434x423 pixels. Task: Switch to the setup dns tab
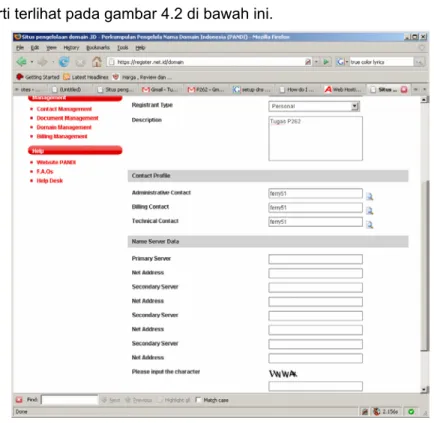(252, 89)
